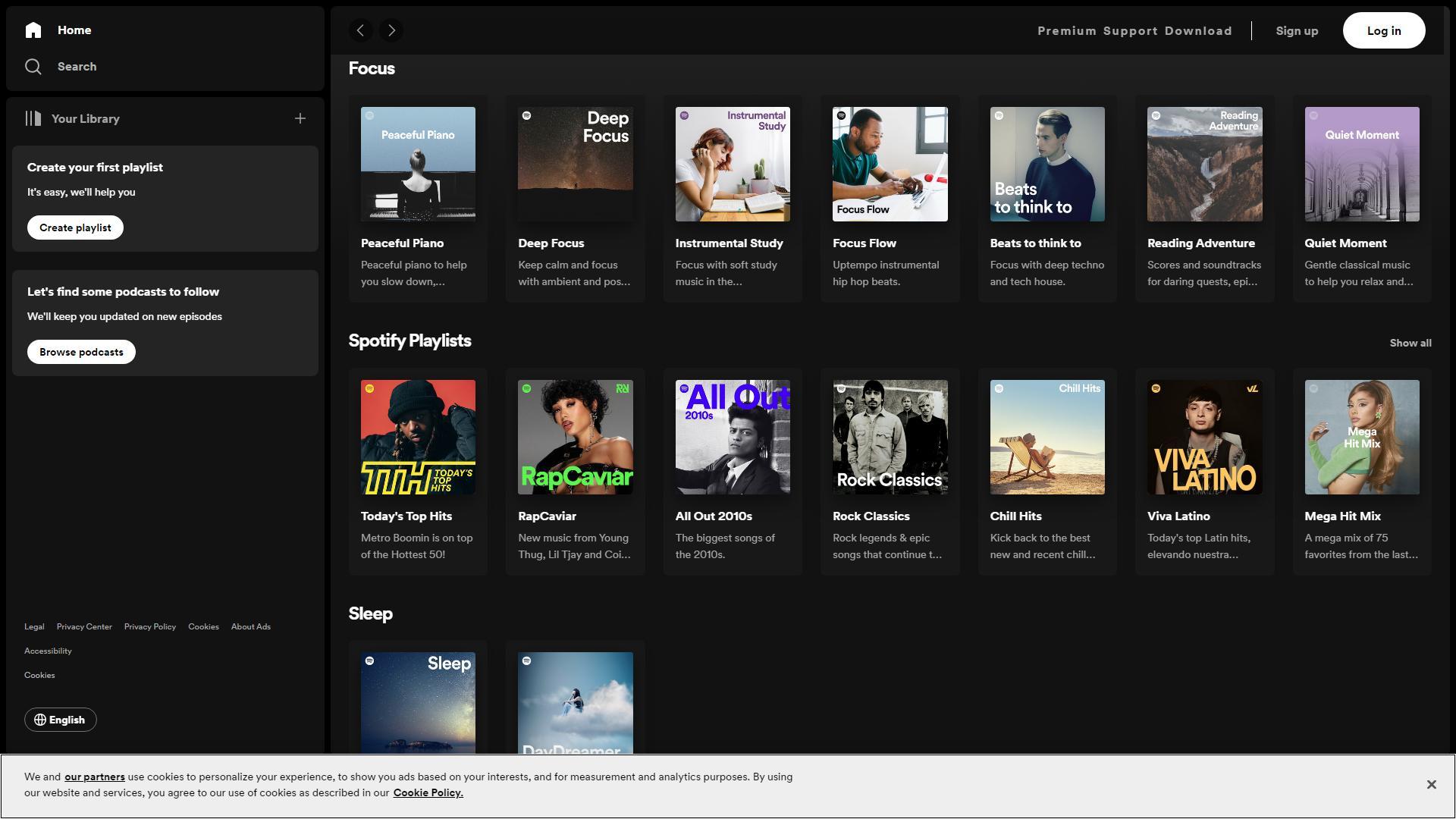
Task: Open the Focus Flow cover image
Action: (x=890, y=164)
